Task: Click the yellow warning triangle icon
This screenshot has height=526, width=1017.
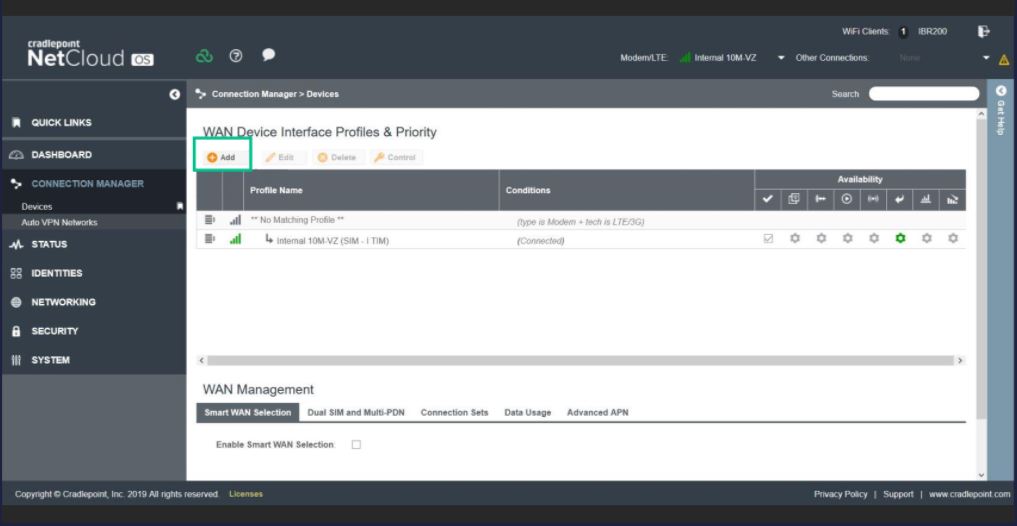Action: coord(1004,60)
